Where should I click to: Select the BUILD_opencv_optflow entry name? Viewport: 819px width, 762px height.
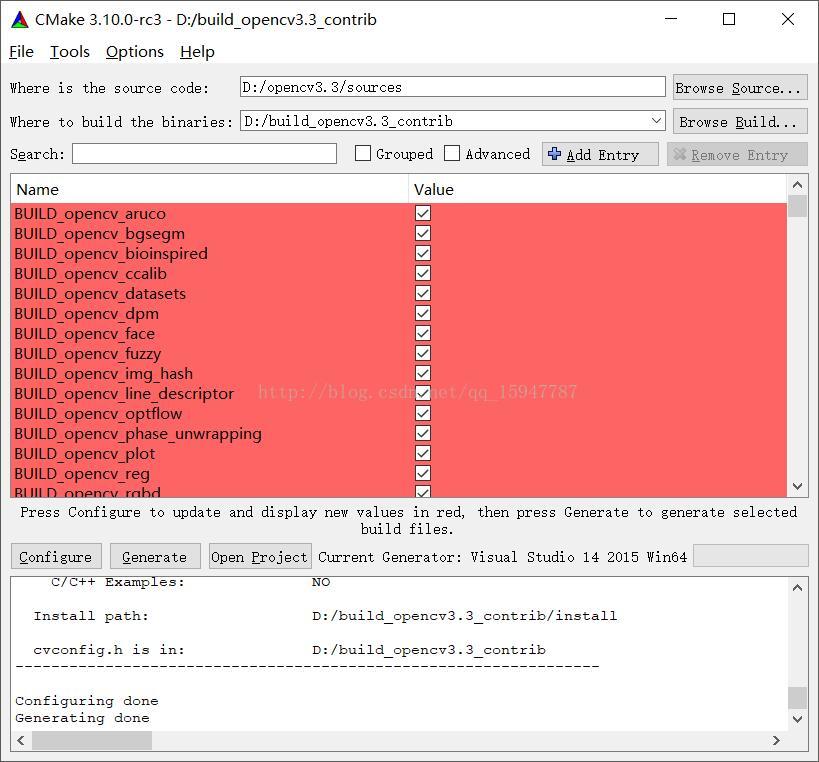coord(99,414)
